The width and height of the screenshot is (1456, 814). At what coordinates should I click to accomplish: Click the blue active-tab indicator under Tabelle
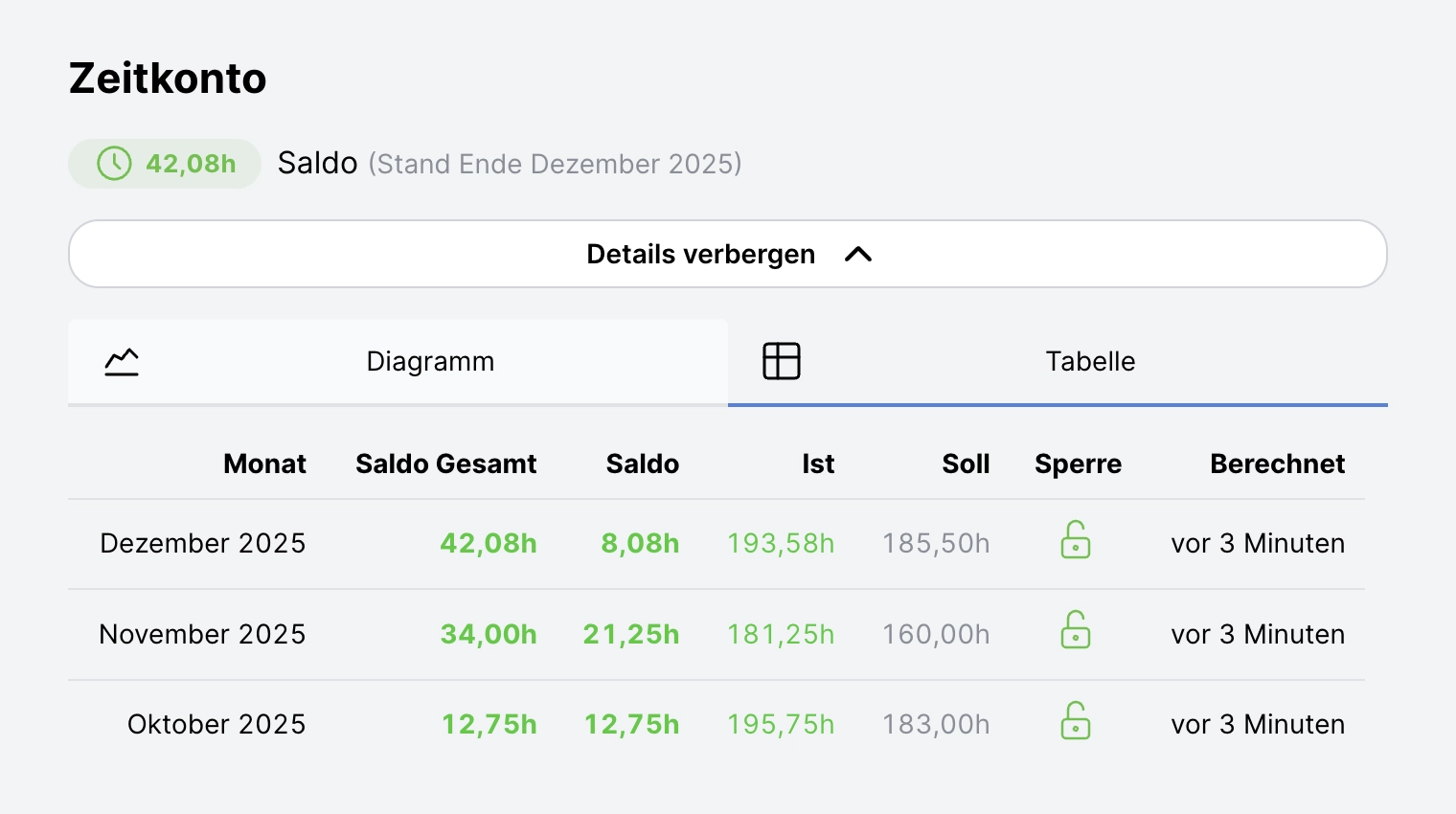pyautogui.click(x=1058, y=406)
